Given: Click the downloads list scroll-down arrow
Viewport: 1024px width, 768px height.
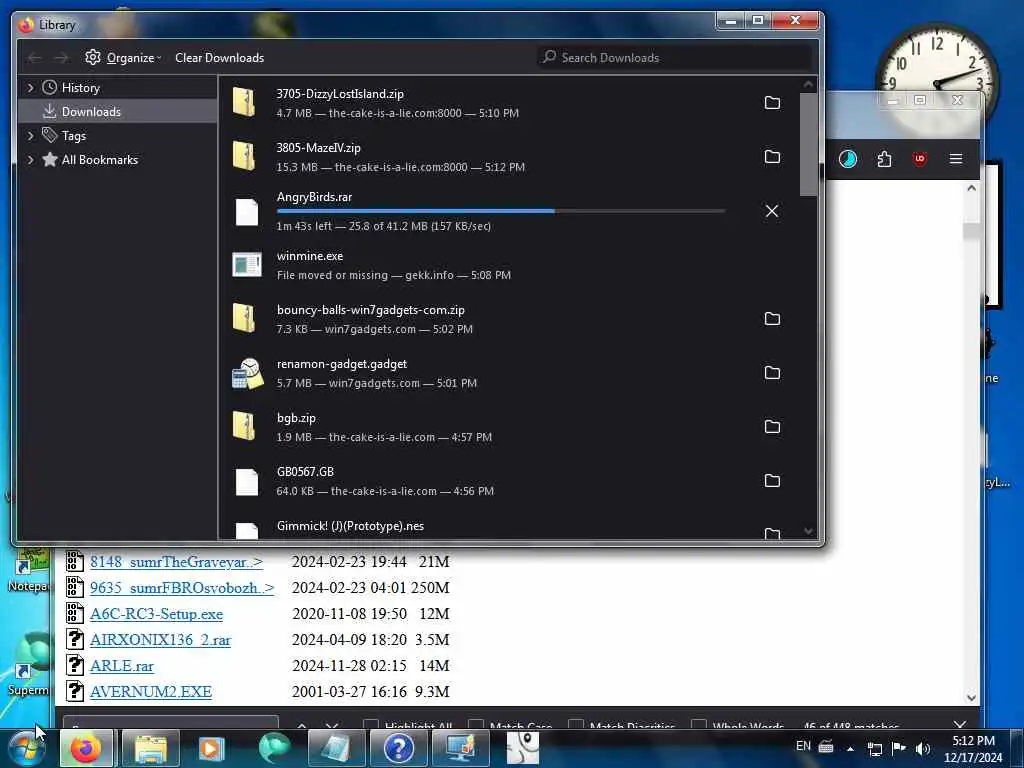Looking at the screenshot, I should (x=808, y=532).
